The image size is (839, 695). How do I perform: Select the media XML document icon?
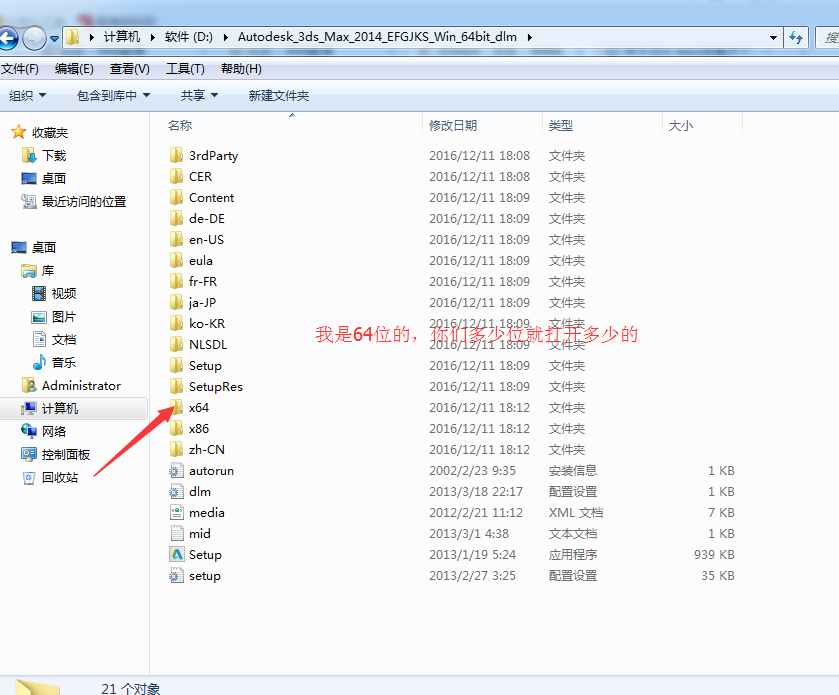click(177, 513)
